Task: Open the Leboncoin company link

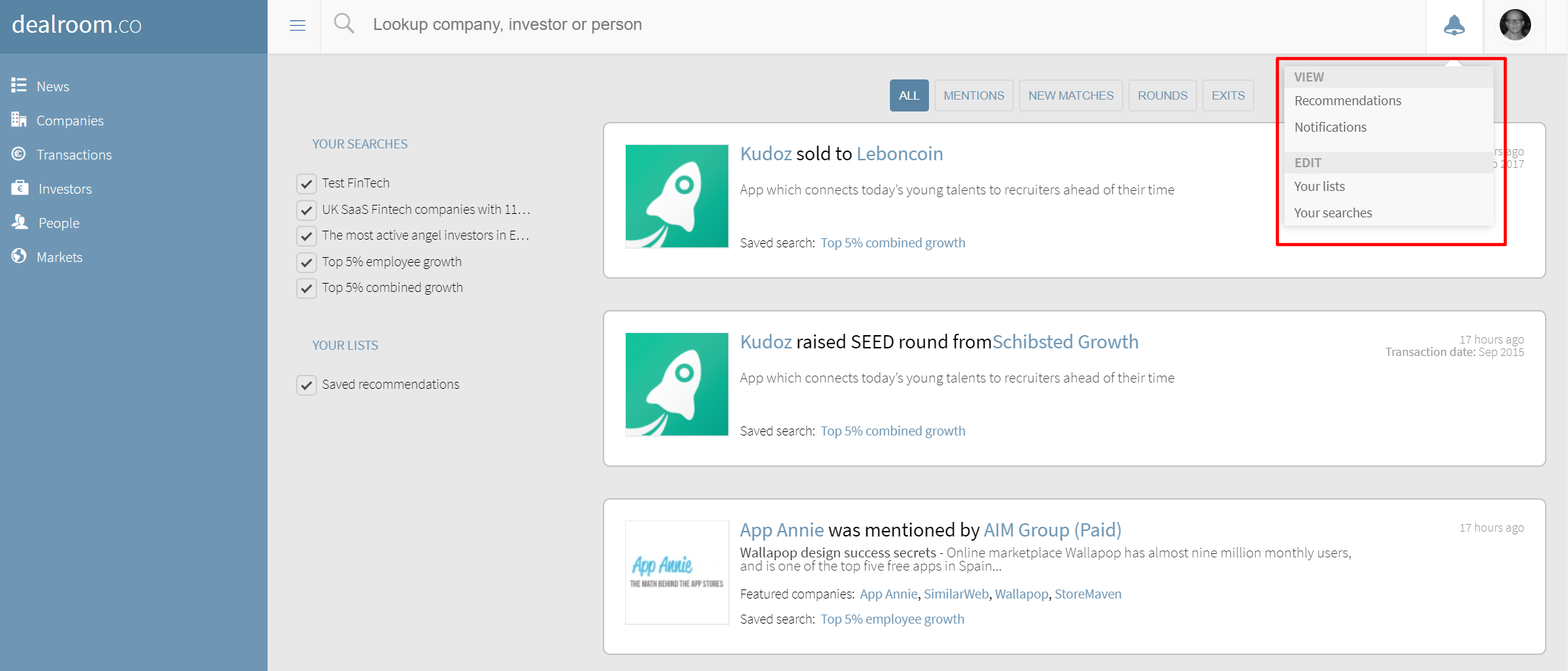Action: click(900, 153)
